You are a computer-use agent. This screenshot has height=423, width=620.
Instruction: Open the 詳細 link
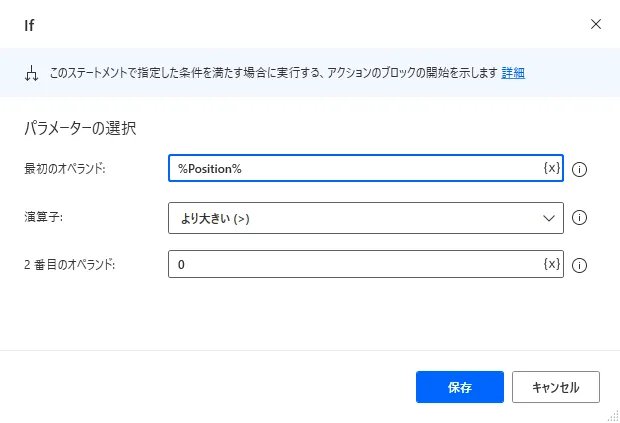pyautogui.click(x=513, y=72)
